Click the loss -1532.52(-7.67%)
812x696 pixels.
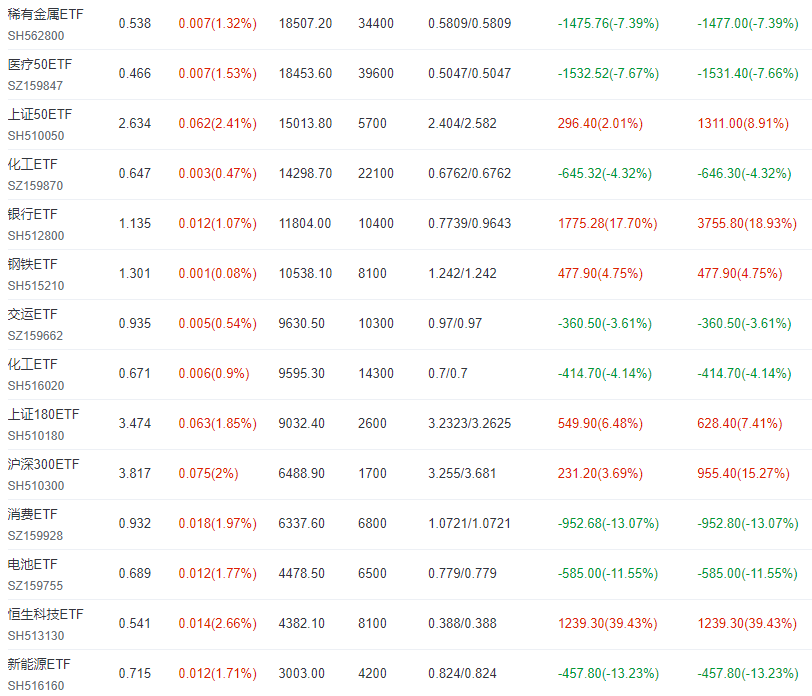(608, 74)
